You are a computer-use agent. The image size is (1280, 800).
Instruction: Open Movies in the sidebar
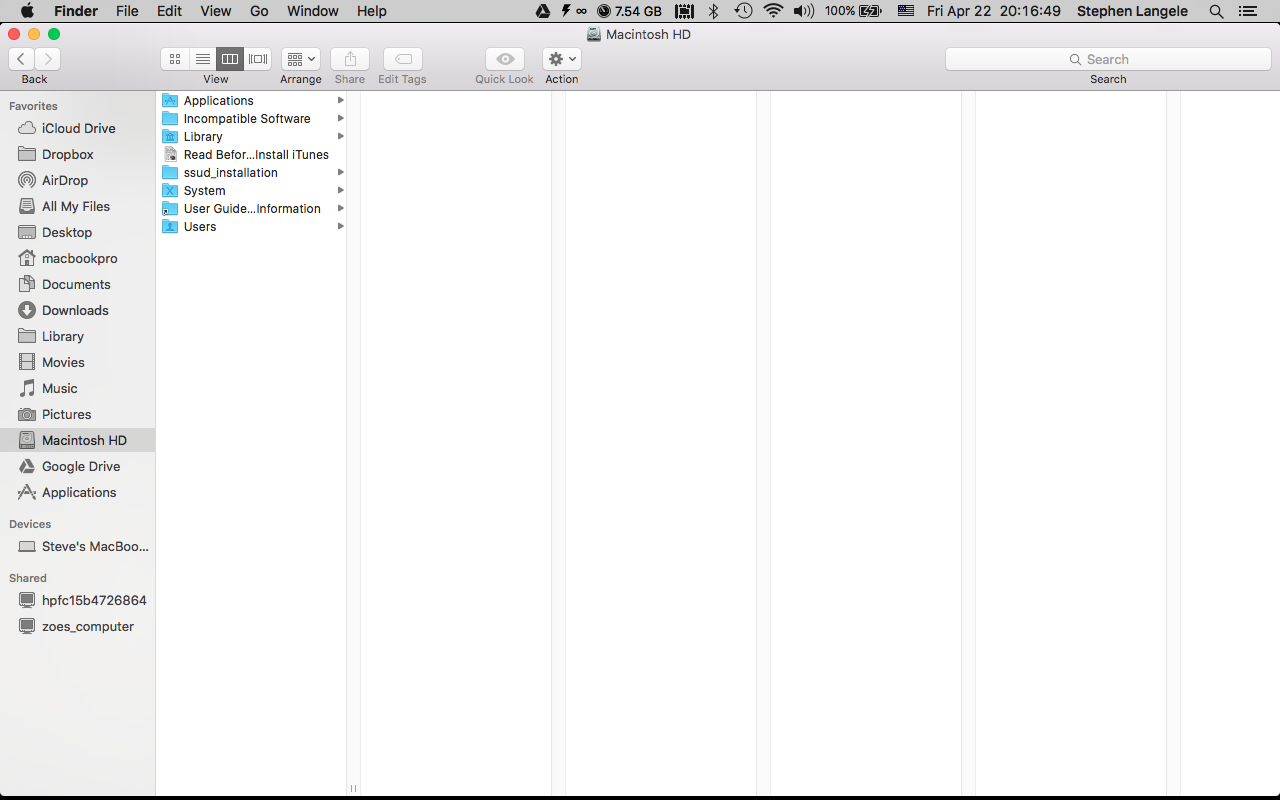(78, 362)
